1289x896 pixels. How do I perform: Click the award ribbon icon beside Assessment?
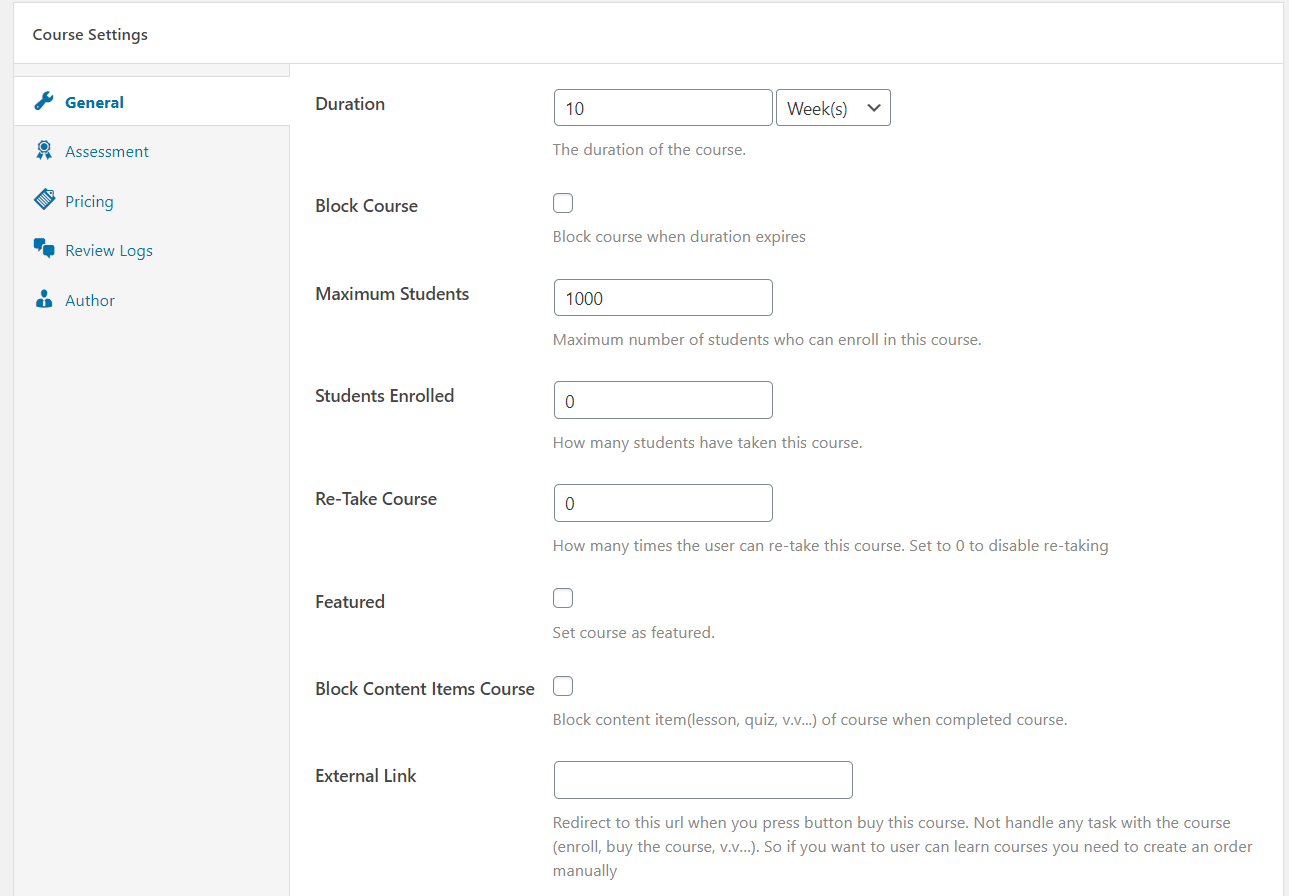click(43, 151)
